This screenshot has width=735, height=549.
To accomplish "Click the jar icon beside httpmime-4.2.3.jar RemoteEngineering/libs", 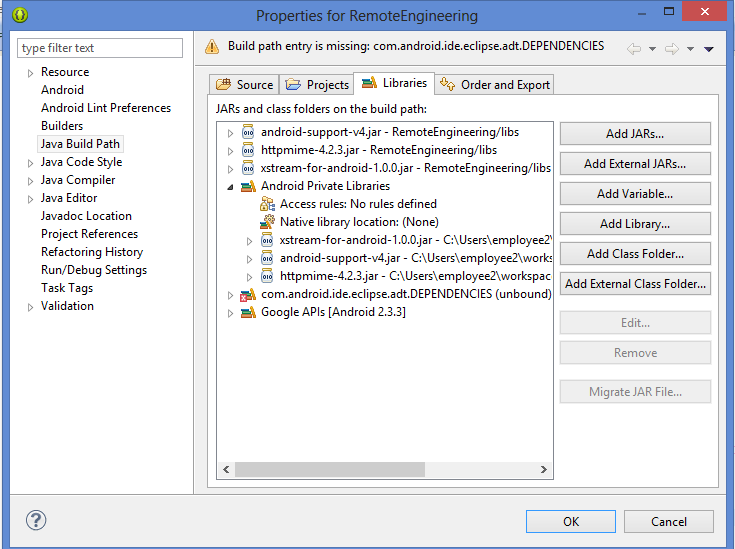I will tap(248, 150).
